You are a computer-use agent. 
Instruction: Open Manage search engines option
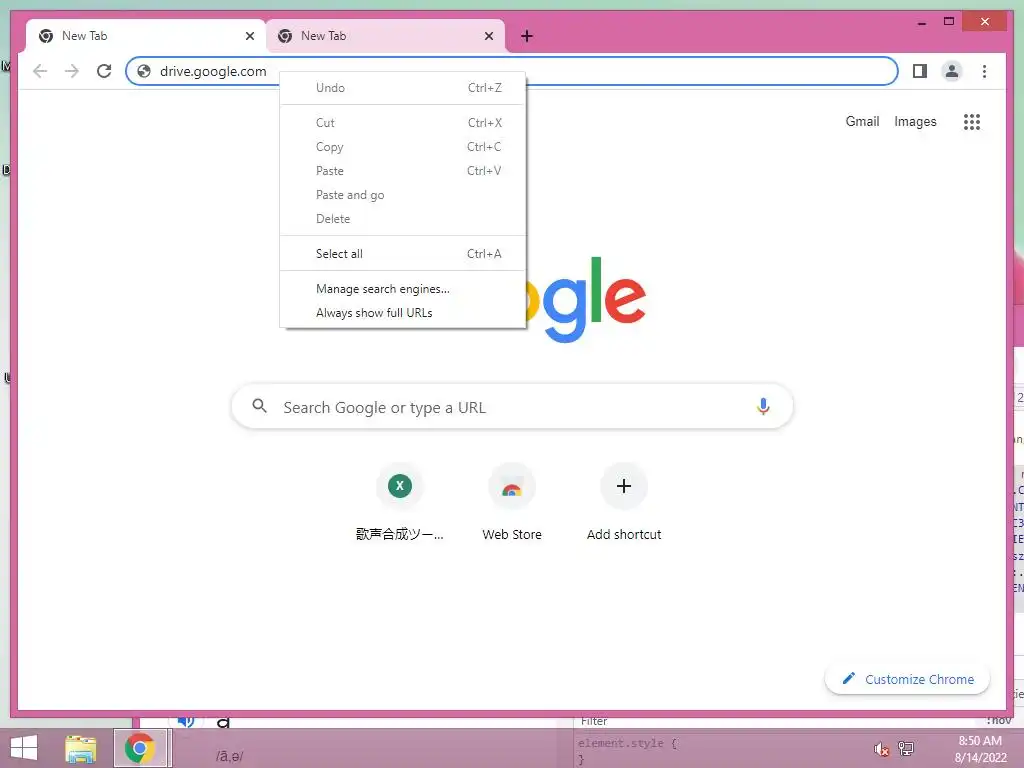tap(403, 289)
